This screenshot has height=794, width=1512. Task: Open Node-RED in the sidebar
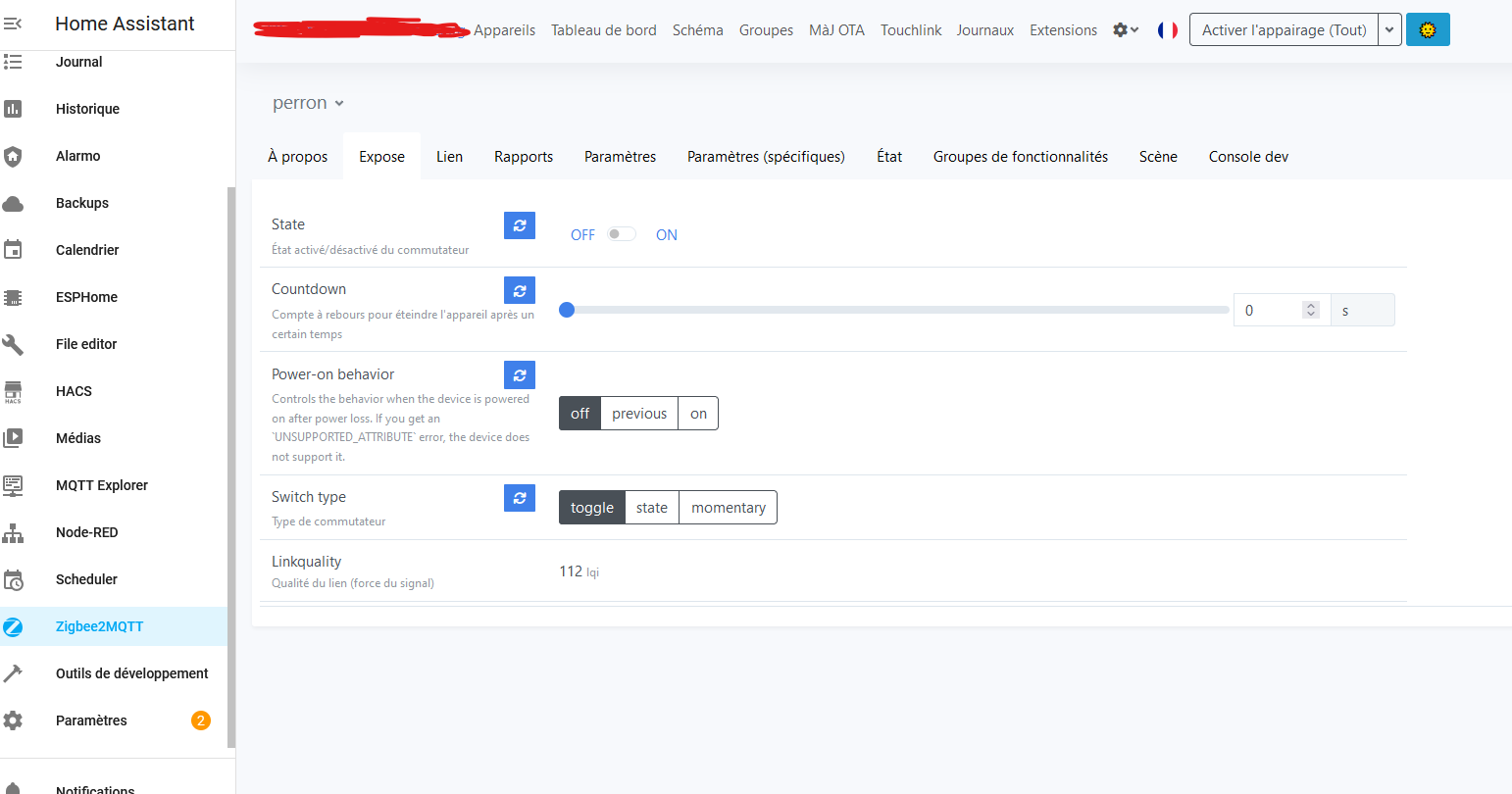pyautogui.click(x=86, y=532)
